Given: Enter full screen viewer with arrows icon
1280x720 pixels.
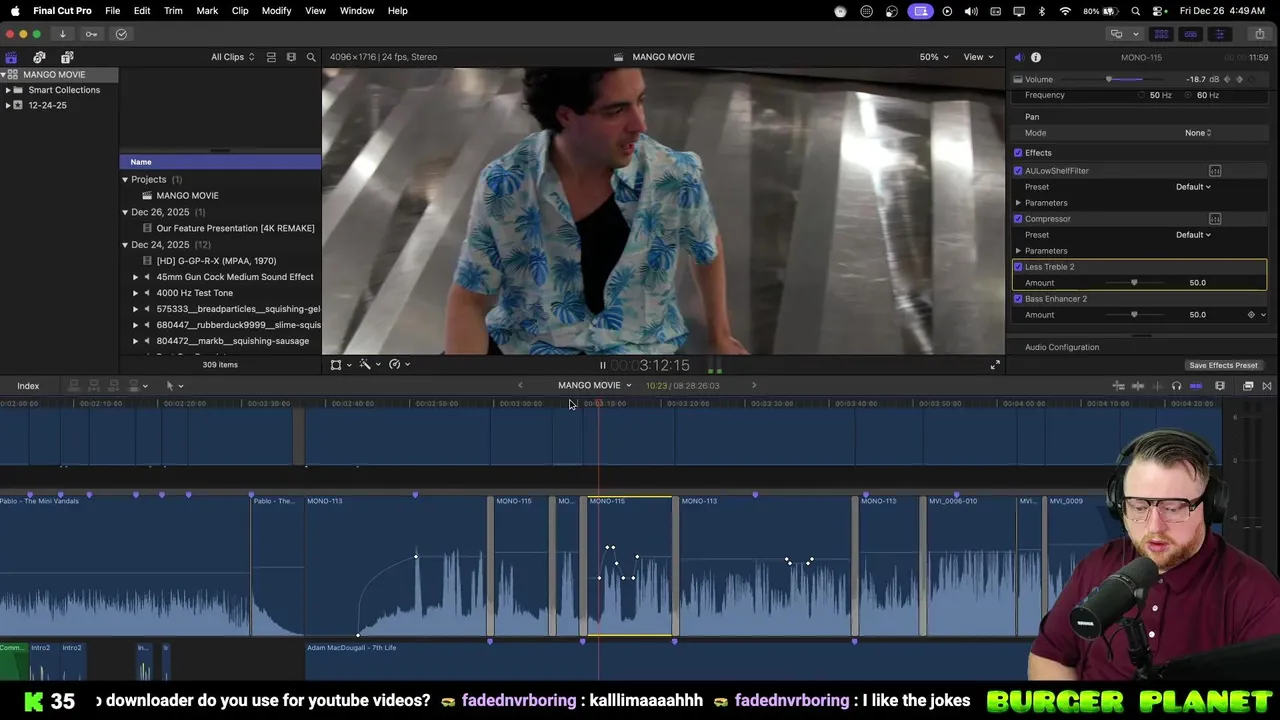Looking at the screenshot, I should point(995,365).
